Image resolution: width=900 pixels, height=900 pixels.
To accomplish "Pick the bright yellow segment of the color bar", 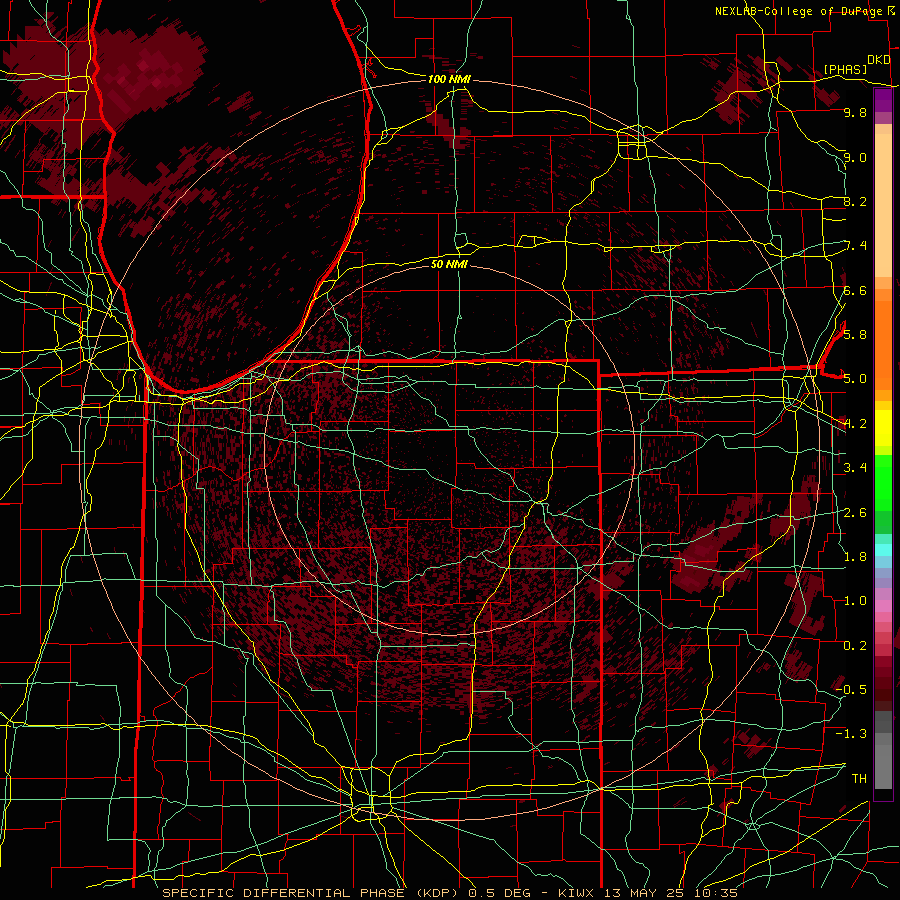I will click(x=883, y=428).
